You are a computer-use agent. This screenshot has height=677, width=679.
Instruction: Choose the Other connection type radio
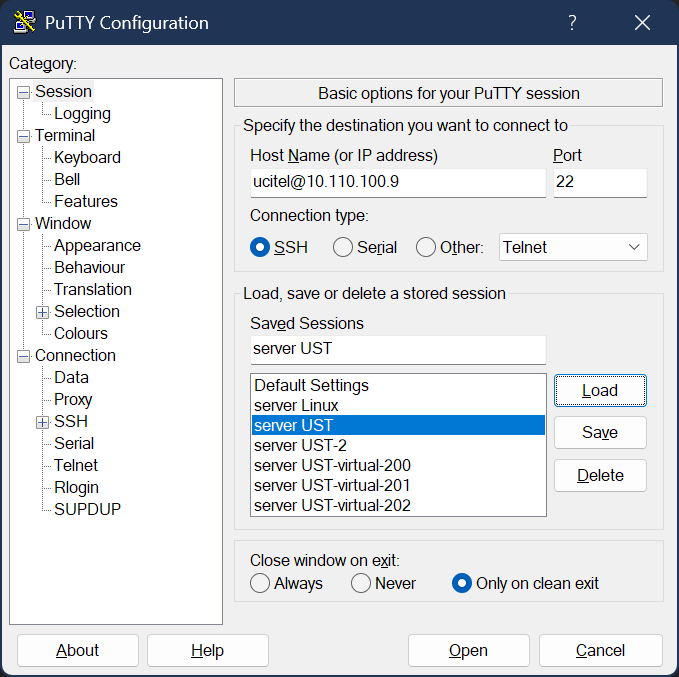(x=426, y=247)
